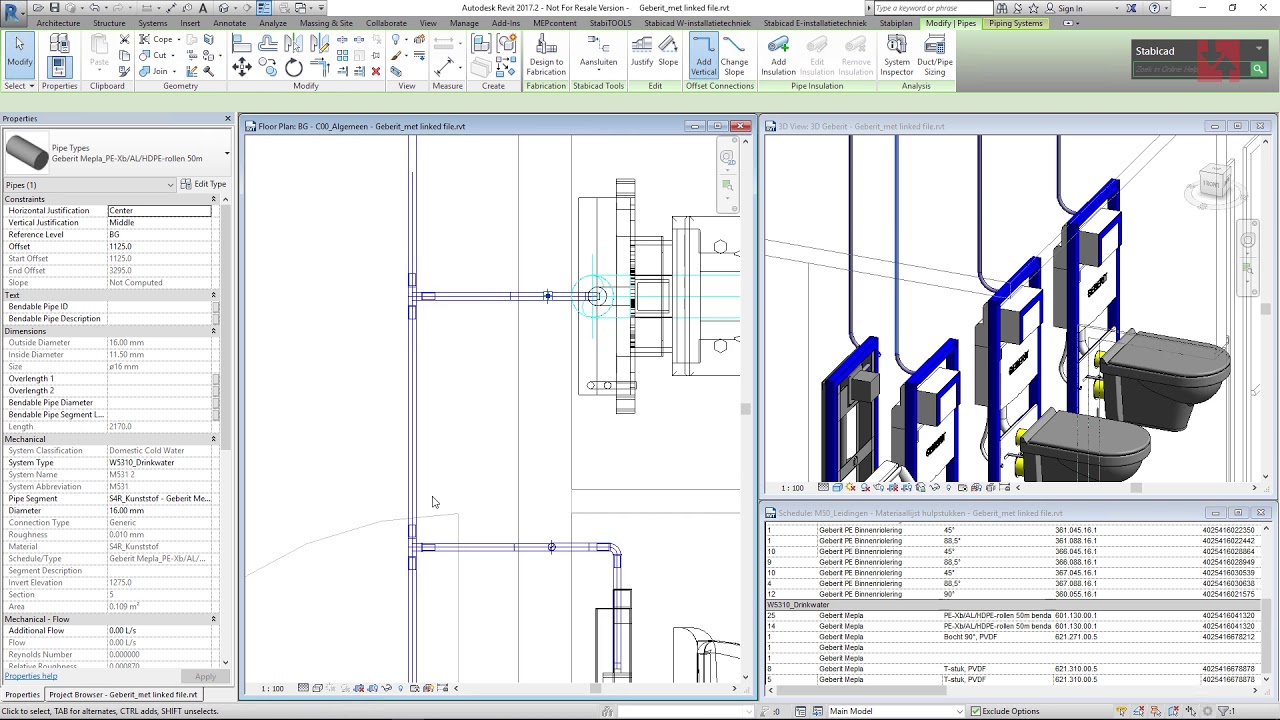Screen dimensions: 1280x720
Task: Activate the Add Vertical offset option
Action: pyautogui.click(x=703, y=56)
